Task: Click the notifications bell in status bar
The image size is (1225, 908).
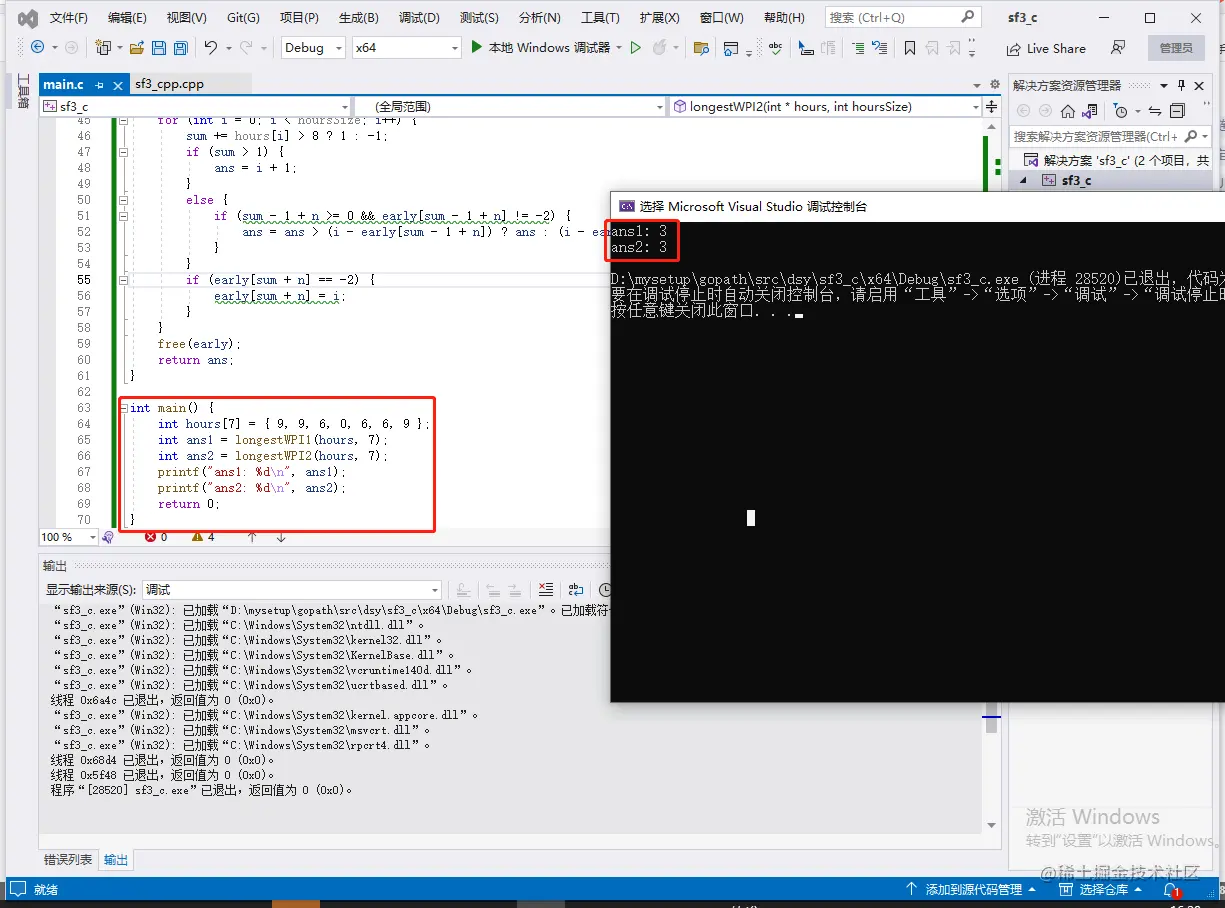Action: (1170, 889)
